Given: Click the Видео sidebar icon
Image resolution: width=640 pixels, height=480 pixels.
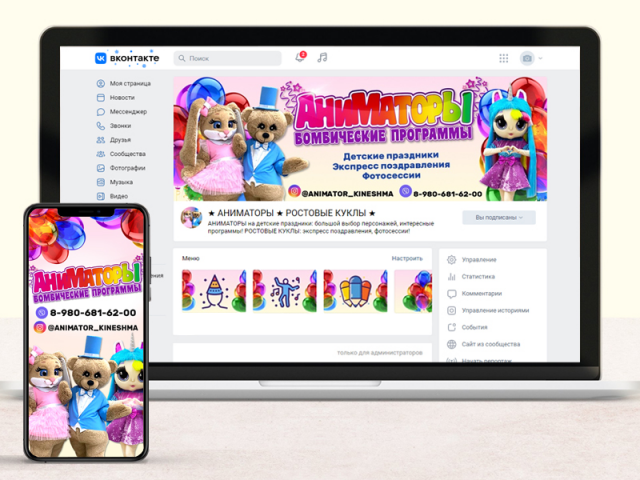Looking at the screenshot, I should (x=100, y=196).
